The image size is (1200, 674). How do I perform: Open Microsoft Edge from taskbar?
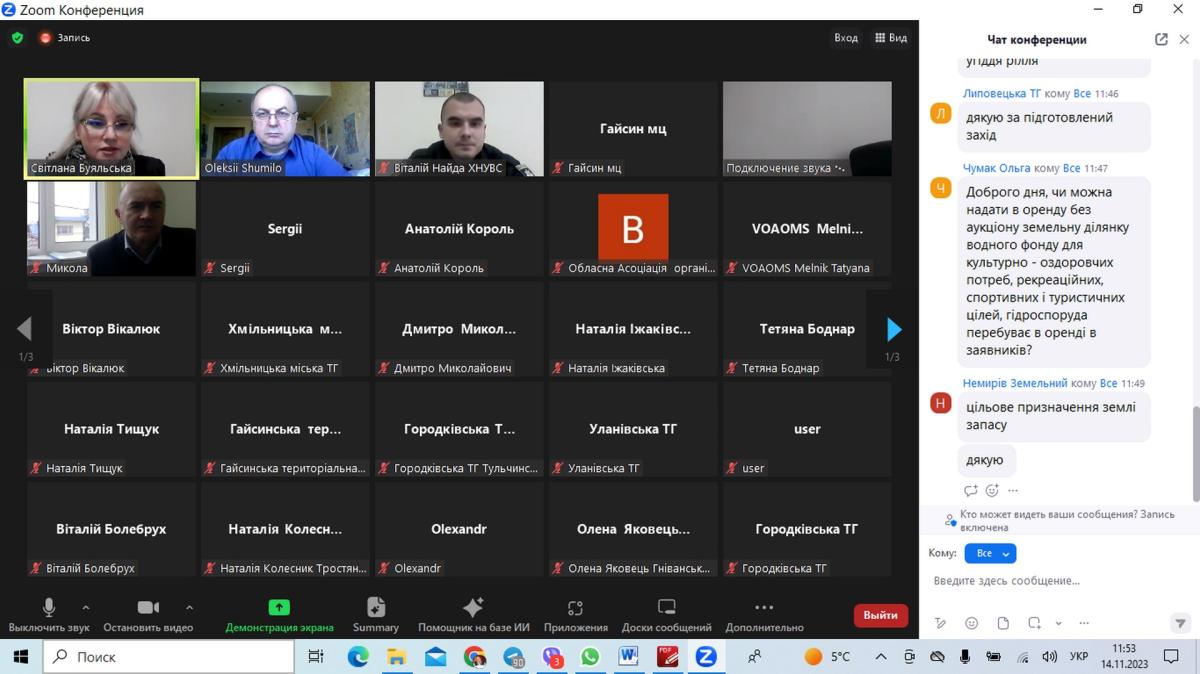(358, 657)
